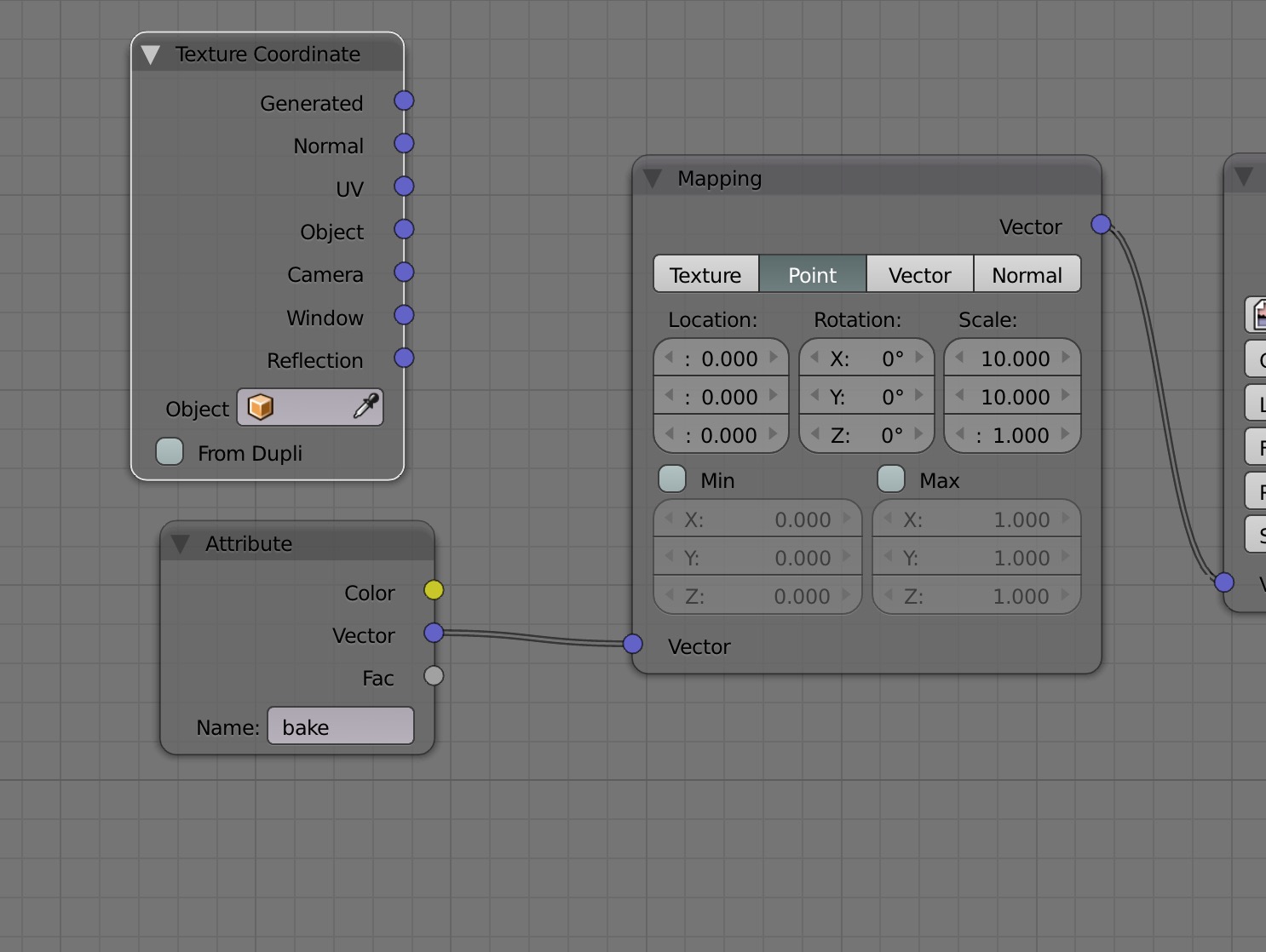The width and height of the screenshot is (1266, 952).
Task: Switch Mapping type to Texture
Action: pyautogui.click(x=706, y=274)
